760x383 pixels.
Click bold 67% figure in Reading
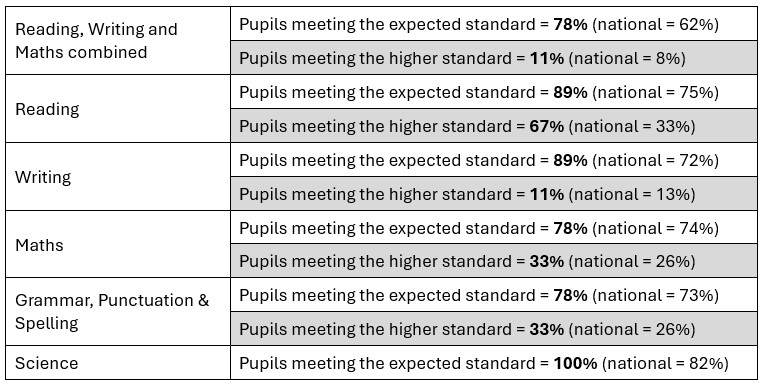547,126
